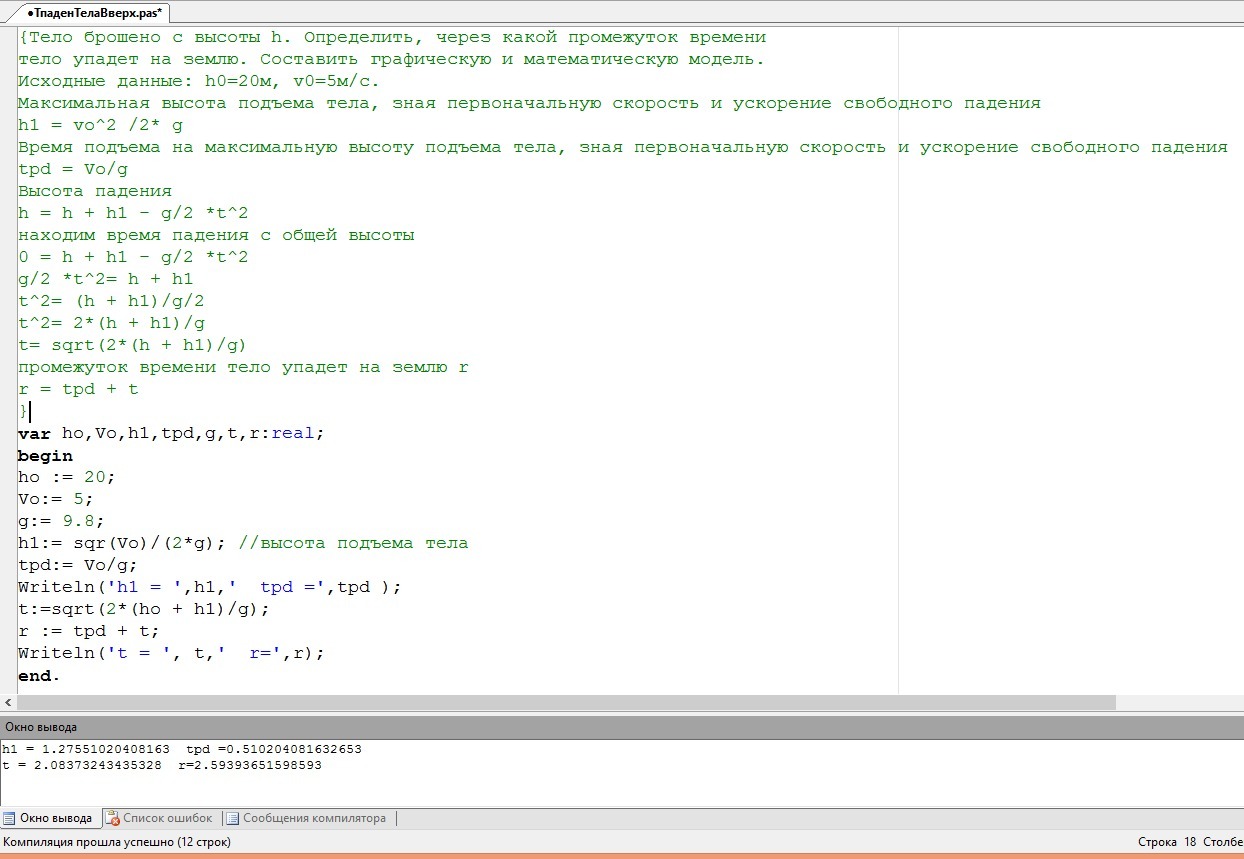Open the Сообщения компилятора tab
The width and height of the screenshot is (1244, 859).
[x=313, y=818]
